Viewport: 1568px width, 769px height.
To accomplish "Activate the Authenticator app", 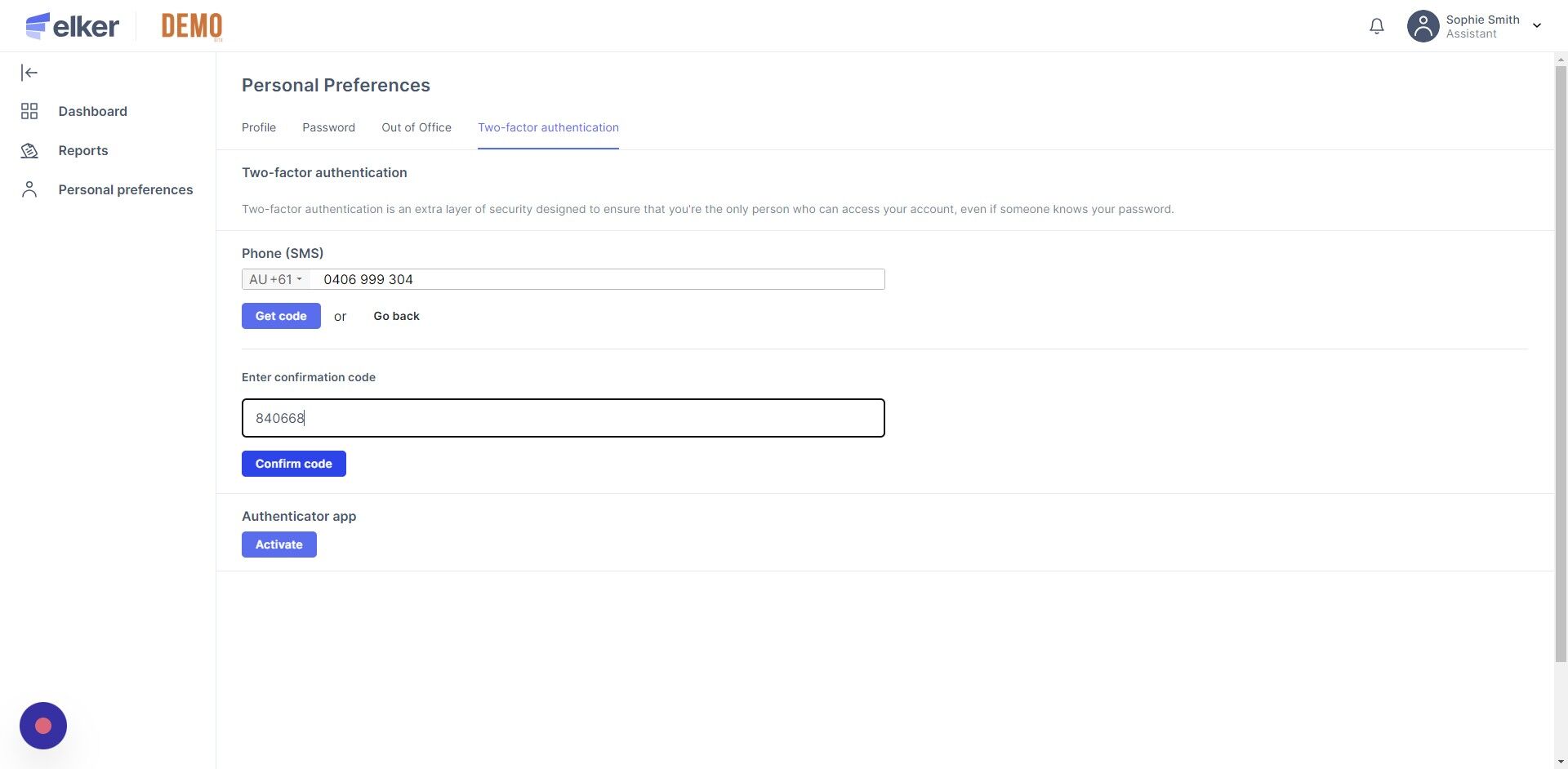I will tap(279, 545).
